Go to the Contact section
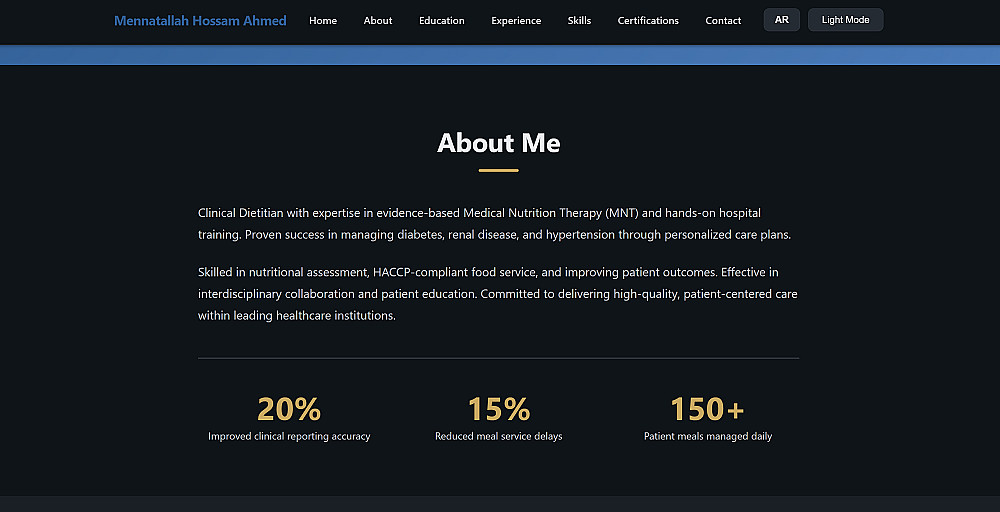 (723, 20)
